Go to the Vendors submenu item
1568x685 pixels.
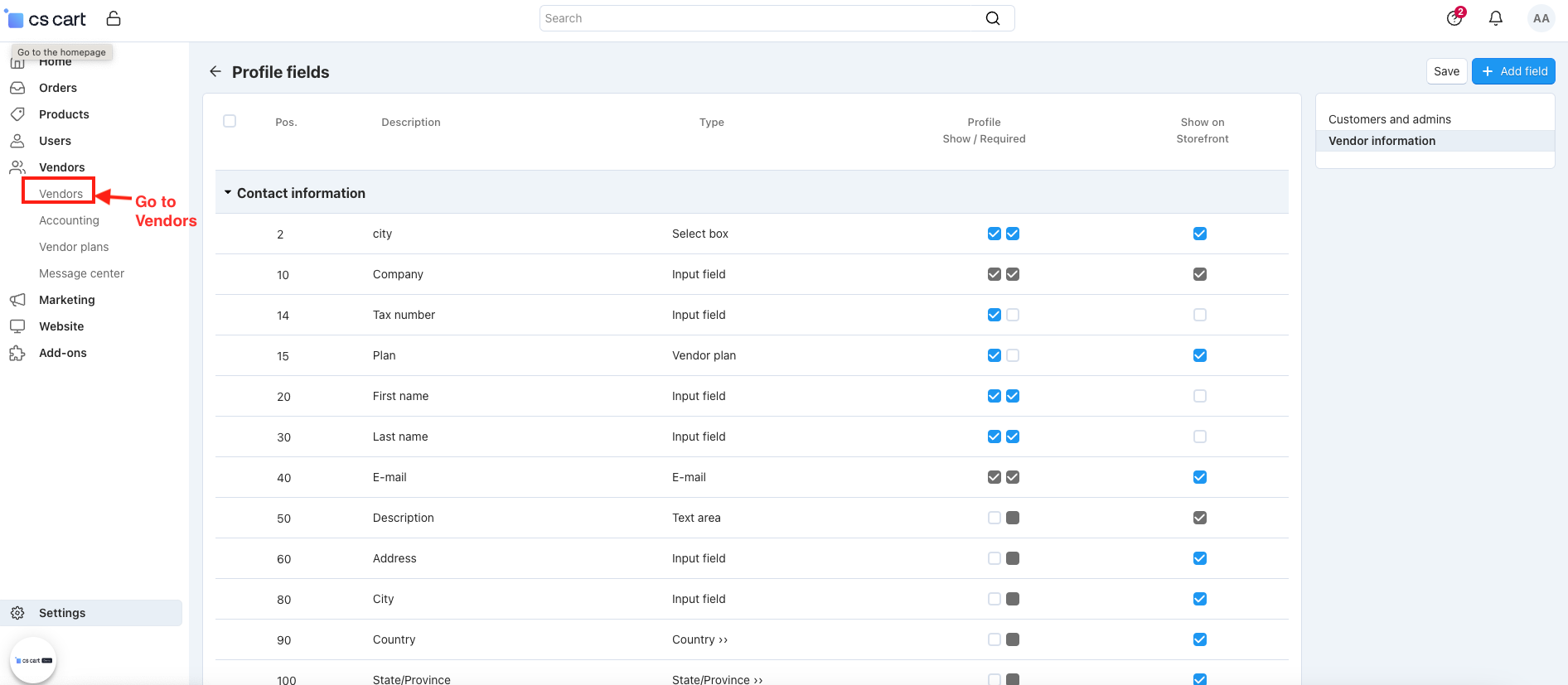point(60,194)
